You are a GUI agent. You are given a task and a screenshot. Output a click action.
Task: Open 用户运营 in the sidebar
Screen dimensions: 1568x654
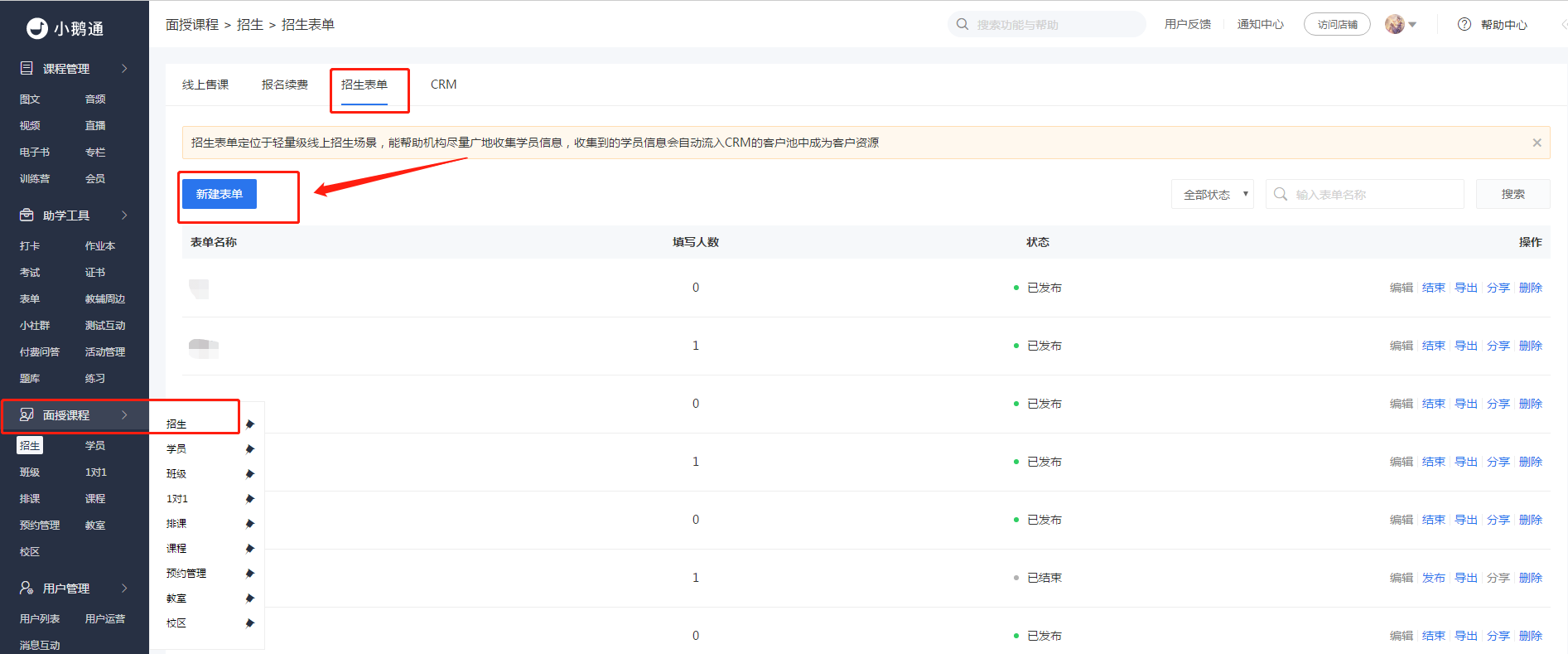105,619
